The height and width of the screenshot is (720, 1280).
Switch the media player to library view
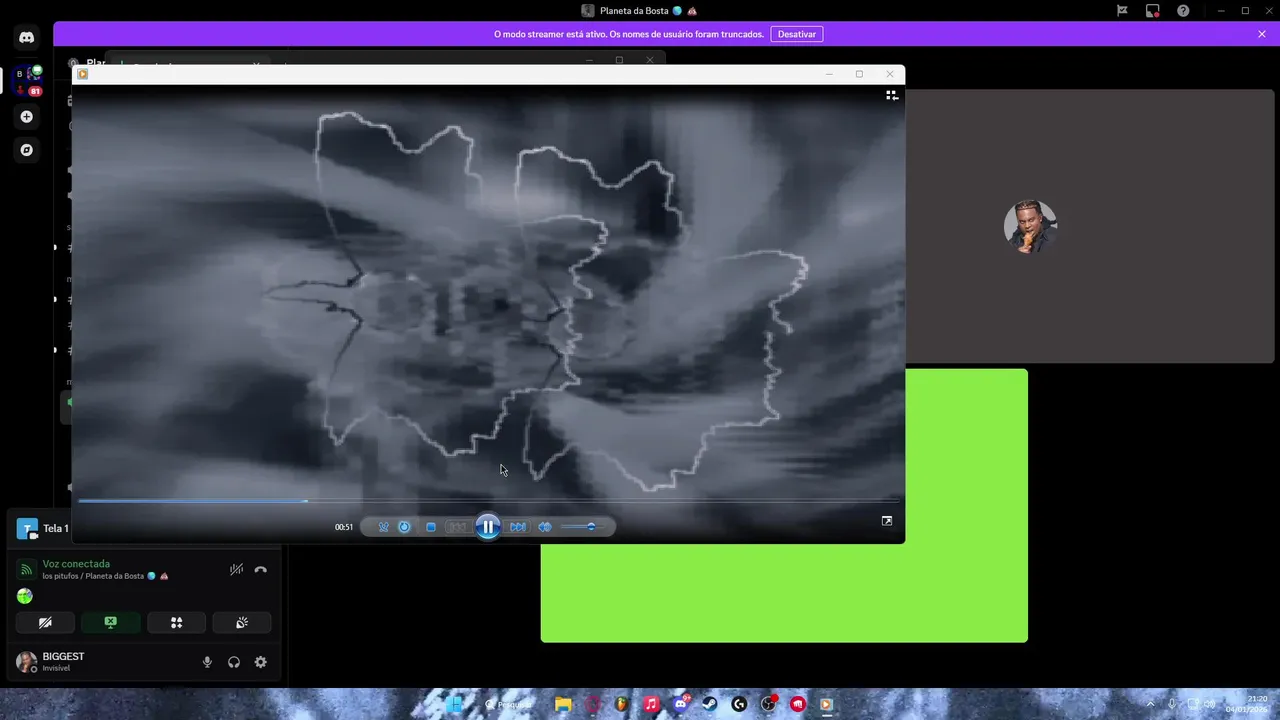pyautogui.click(x=892, y=96)
